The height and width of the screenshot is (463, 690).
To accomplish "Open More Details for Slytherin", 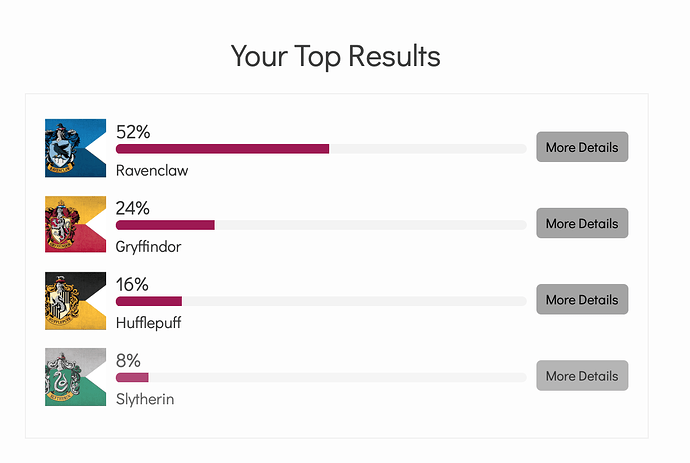I will (x=582, y=376).
